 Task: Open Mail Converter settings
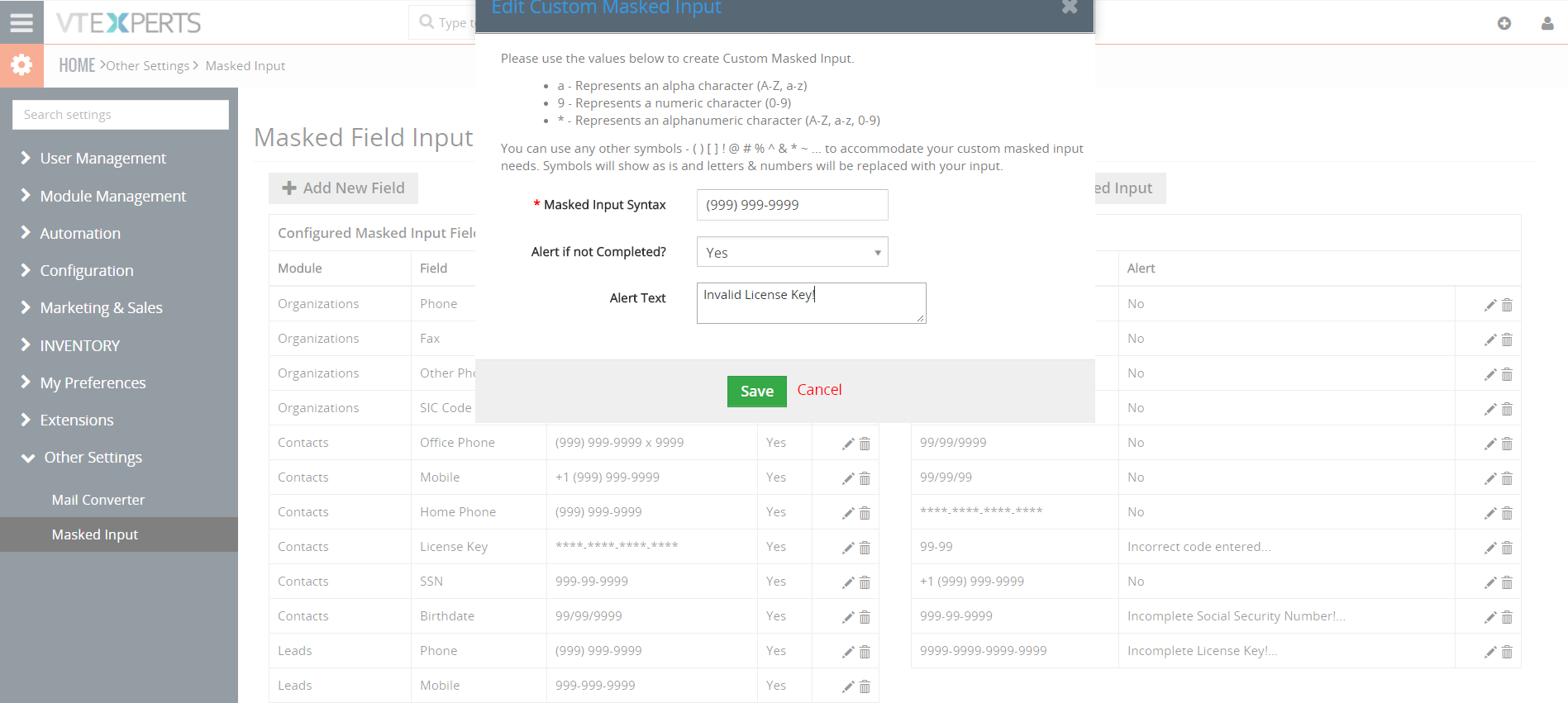pyautogui.click(x=98, y=500)
